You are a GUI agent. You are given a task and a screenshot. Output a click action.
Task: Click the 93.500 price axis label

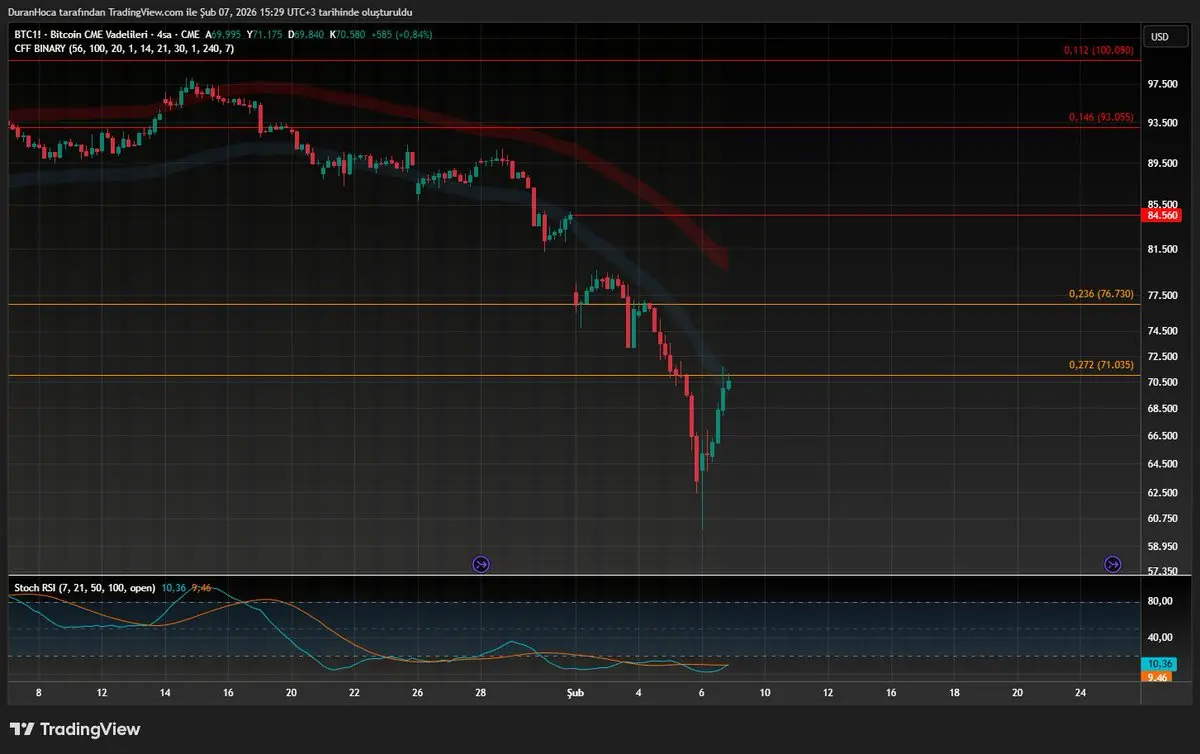pos(1162,123)
